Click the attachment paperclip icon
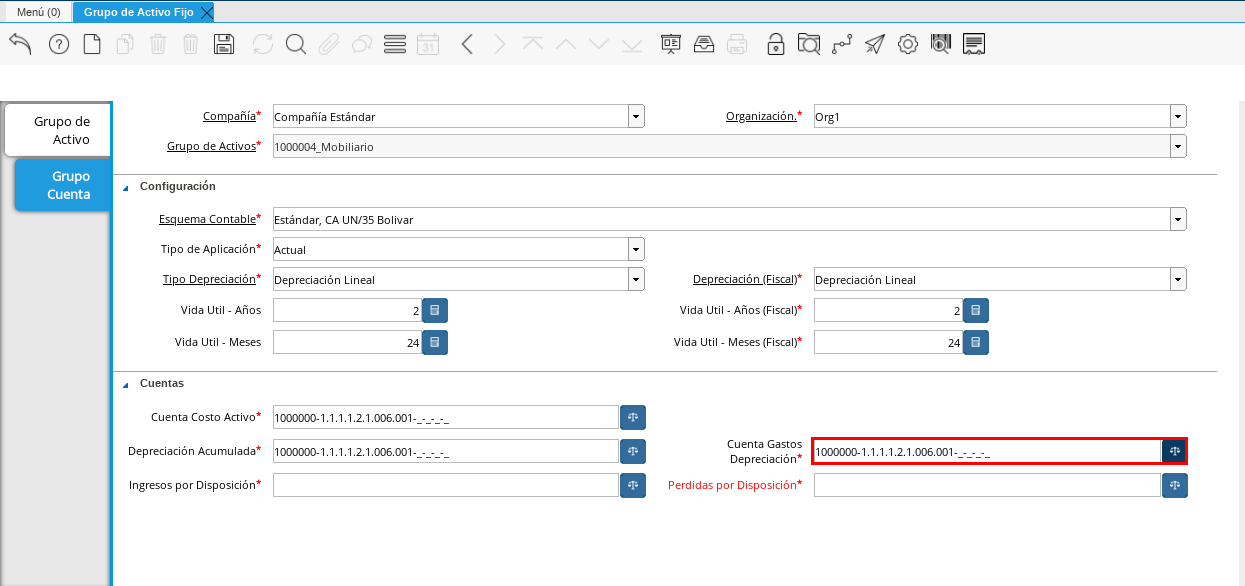 tap(328, 44)
